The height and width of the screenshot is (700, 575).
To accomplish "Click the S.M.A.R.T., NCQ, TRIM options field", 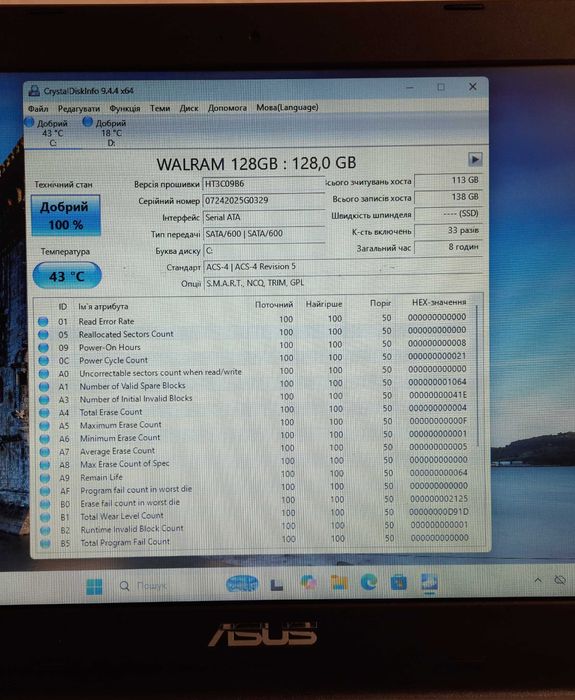I will 343,283.
